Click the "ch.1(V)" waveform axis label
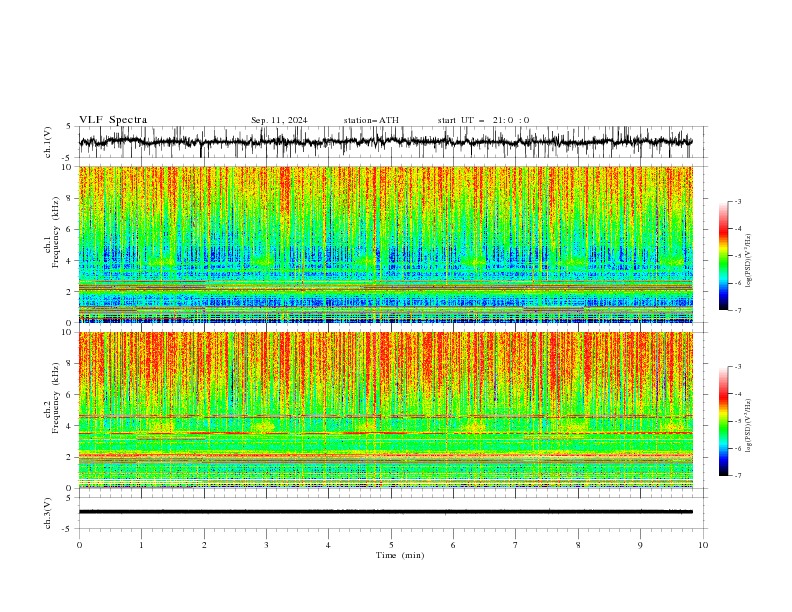Screen dimensions: 792x612 point(48,142)
